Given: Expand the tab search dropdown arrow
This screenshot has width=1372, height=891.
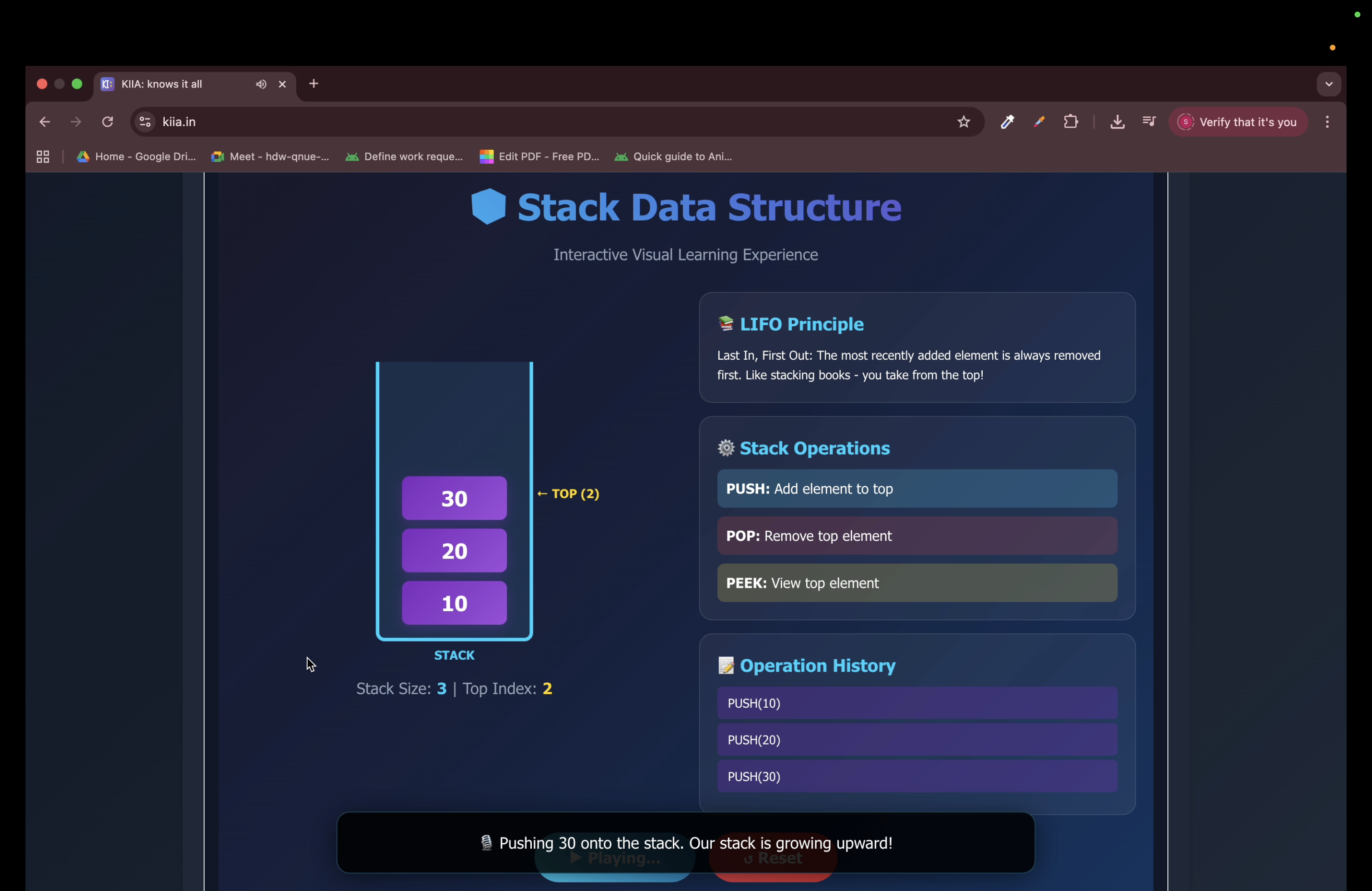Looking at the screenshot, I should pyautogui.click(x=1328, y=84).
